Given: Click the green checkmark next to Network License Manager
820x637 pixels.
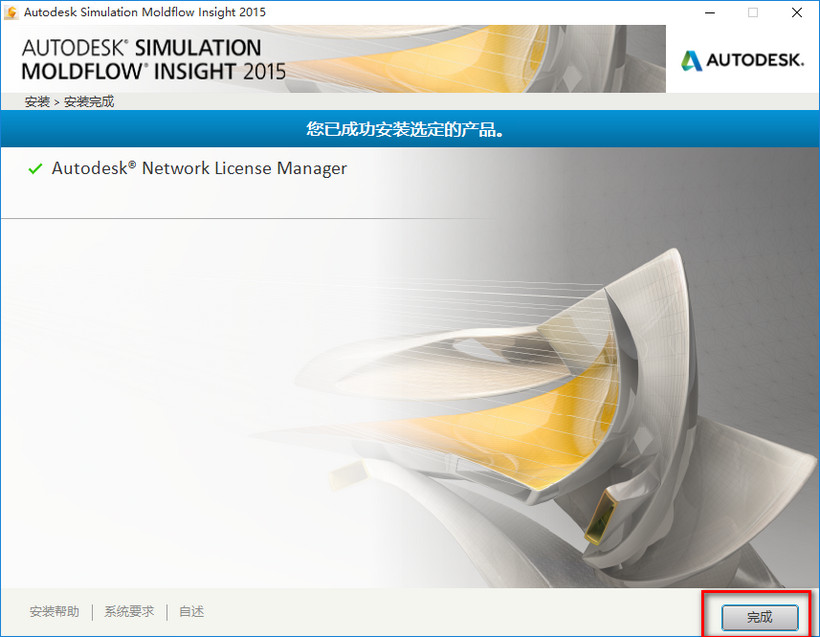Looking at the screenshot, I should pyautogui.click(x=34, y=168).
